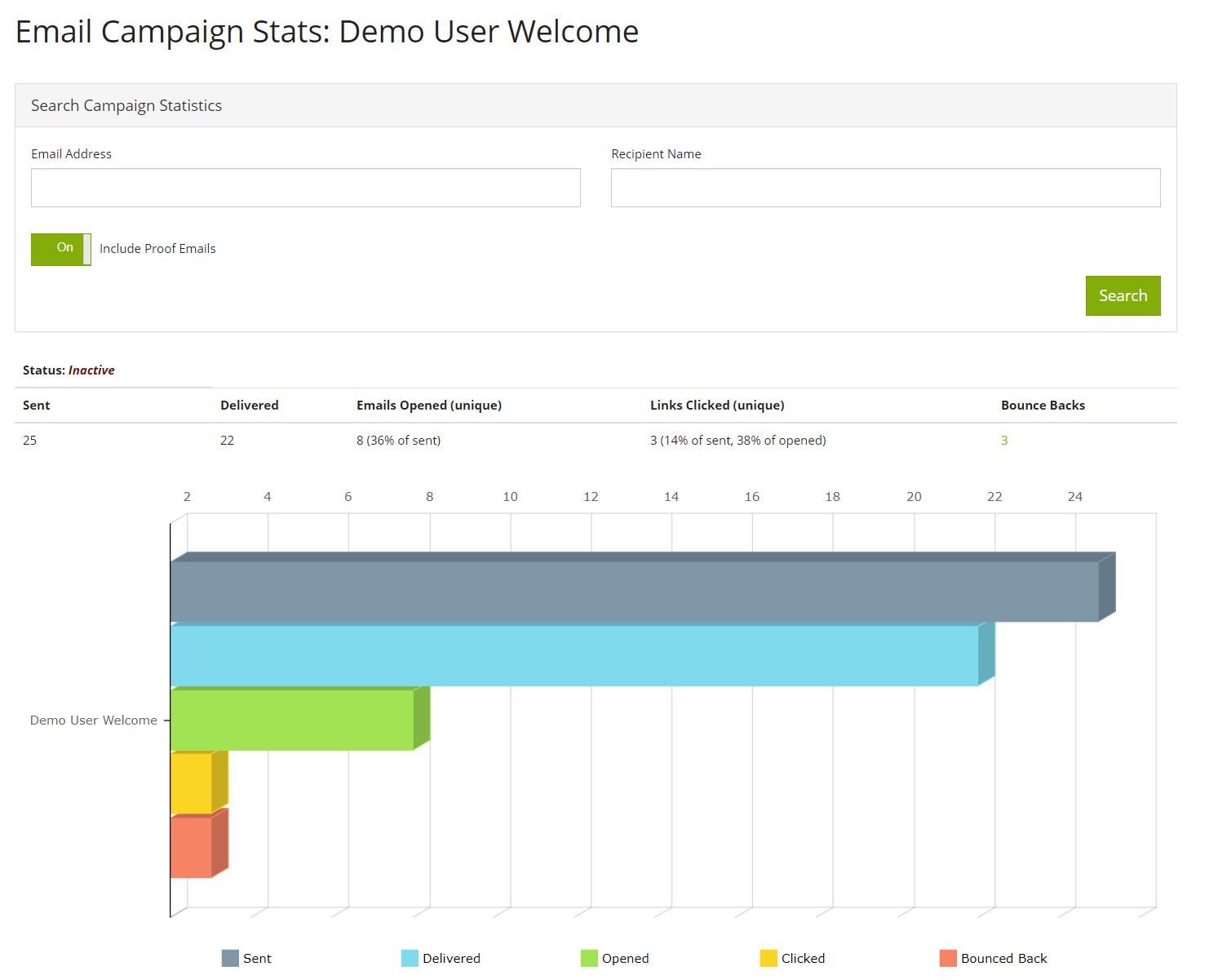Click the Delivered column header
The height and width of the screenshot is (980, 1218).
pyautogui.click(x=250, y=406)
